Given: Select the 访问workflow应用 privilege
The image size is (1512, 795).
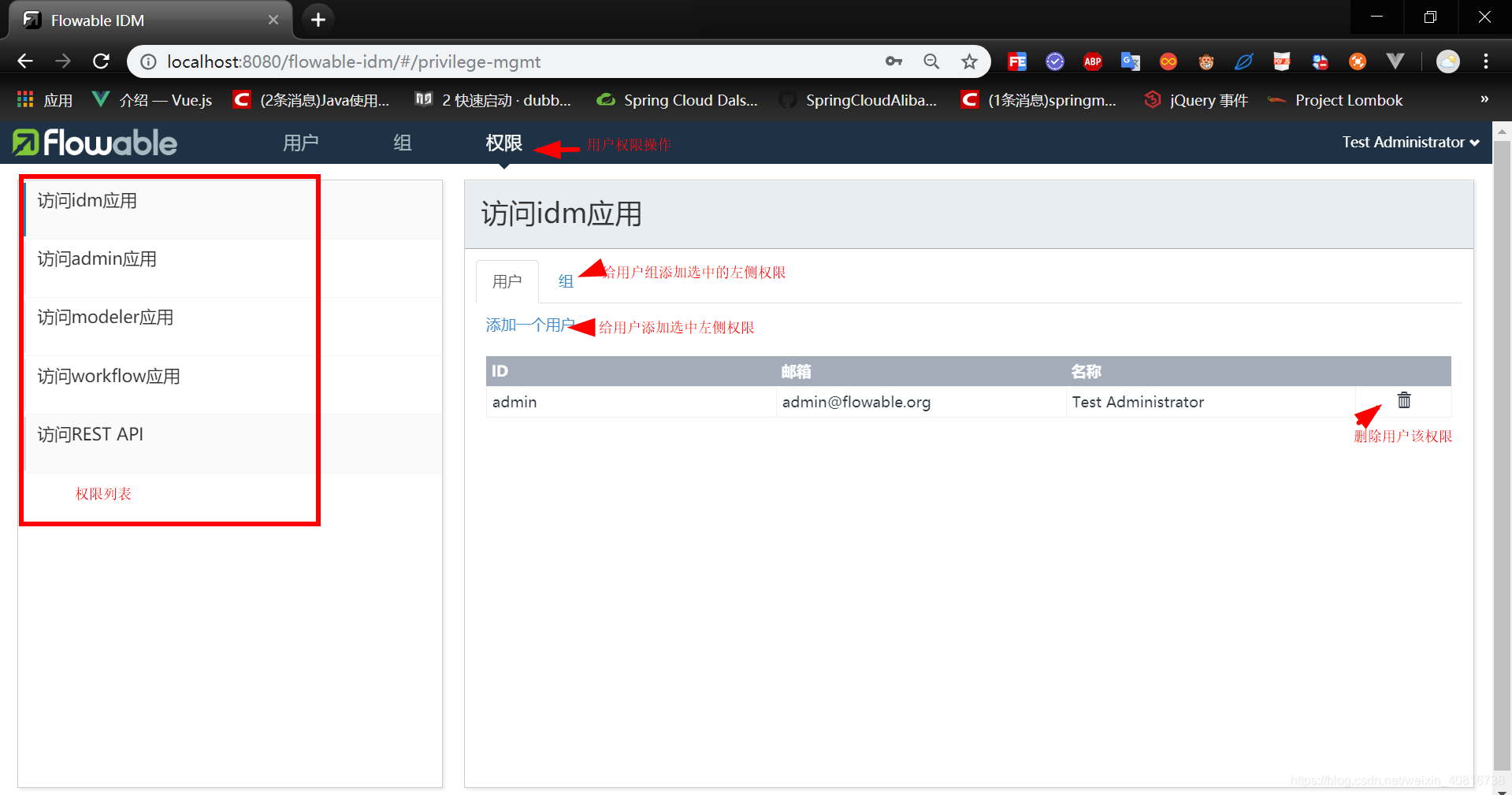Looking at the screenshot, I should tap(233, 385).
